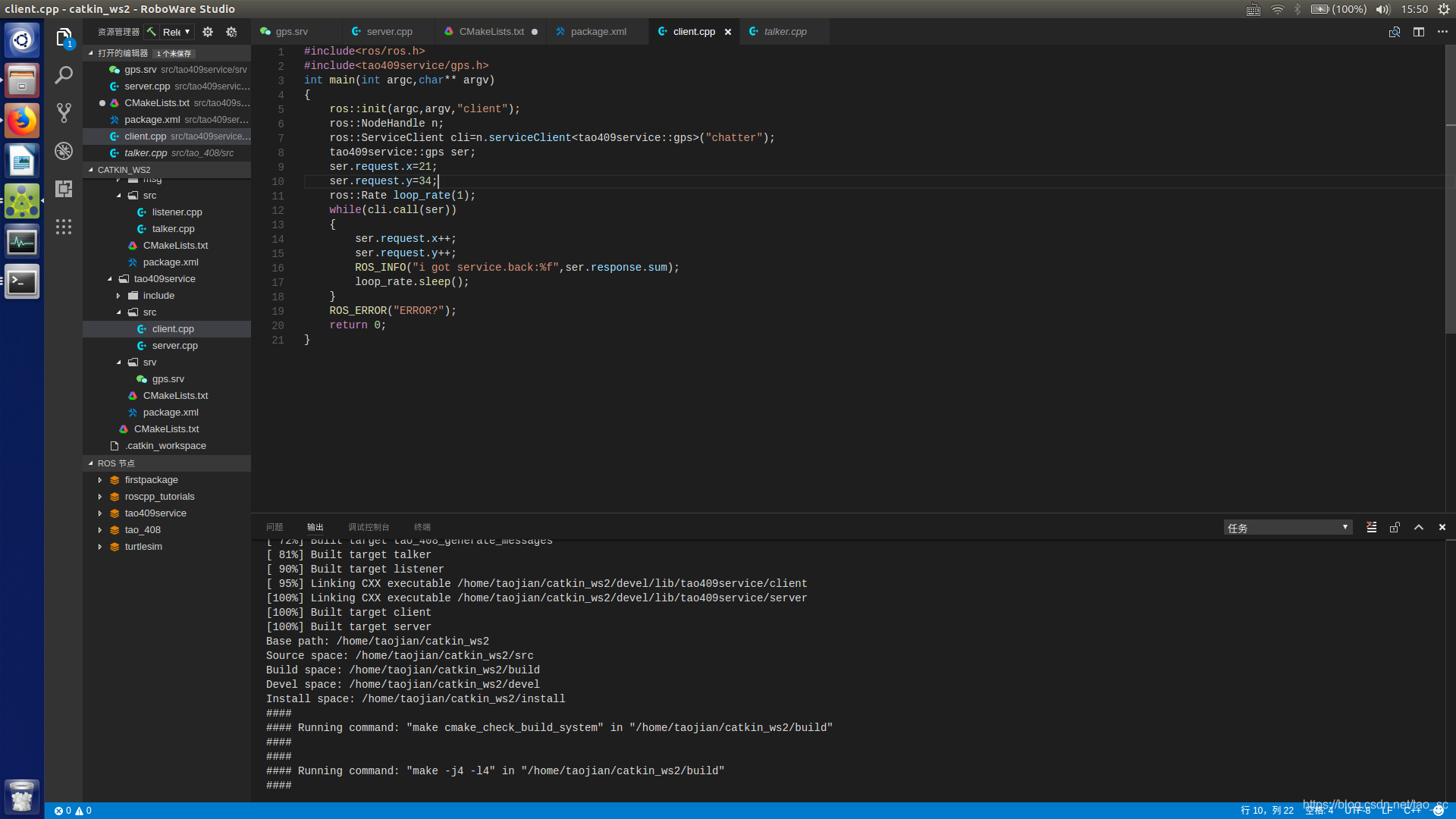
Task: Expand the firstpackage ROS node group
Action: pyautogui.click(x=100, y=480)
